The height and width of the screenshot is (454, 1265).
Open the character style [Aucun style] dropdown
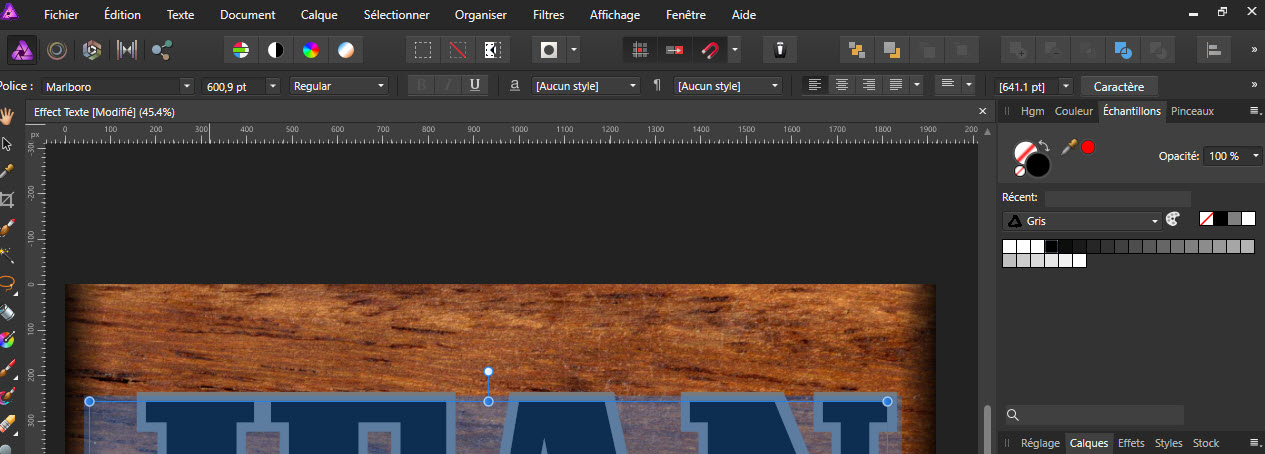click(x=586, y=86)
